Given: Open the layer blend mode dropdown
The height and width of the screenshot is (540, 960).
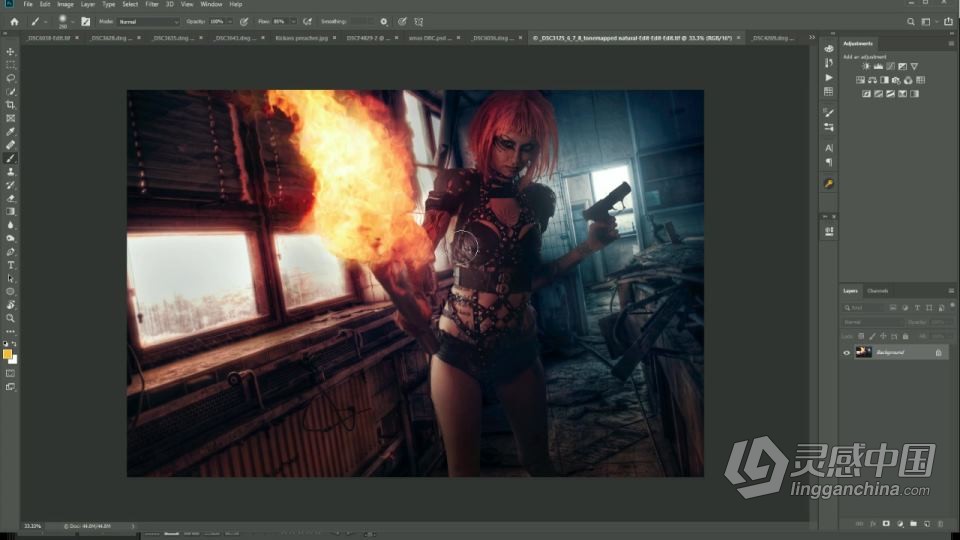Looking at the screenshot, I should 872,322.
